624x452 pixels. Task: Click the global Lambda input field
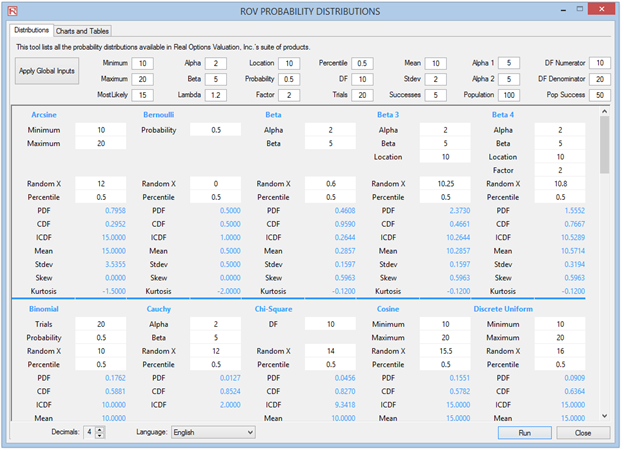coord(216,95)
